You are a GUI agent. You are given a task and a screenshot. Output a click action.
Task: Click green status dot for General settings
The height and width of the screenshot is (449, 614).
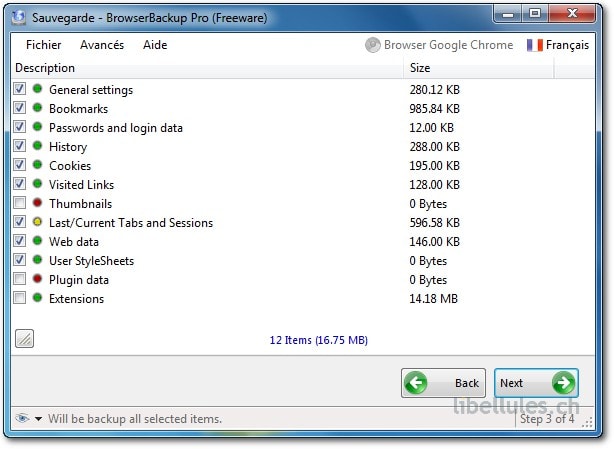(37, 89)
